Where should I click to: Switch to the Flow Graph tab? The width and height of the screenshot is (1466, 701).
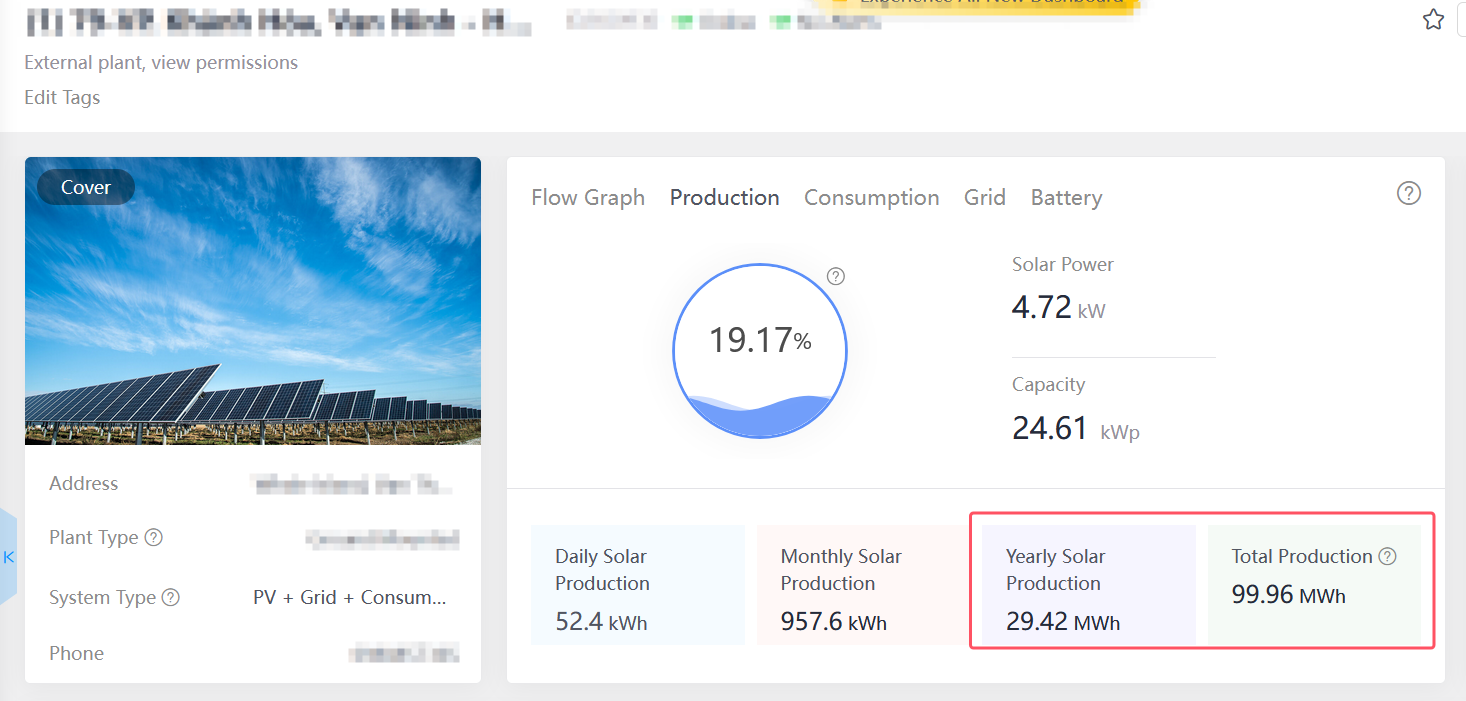[588, 198]
